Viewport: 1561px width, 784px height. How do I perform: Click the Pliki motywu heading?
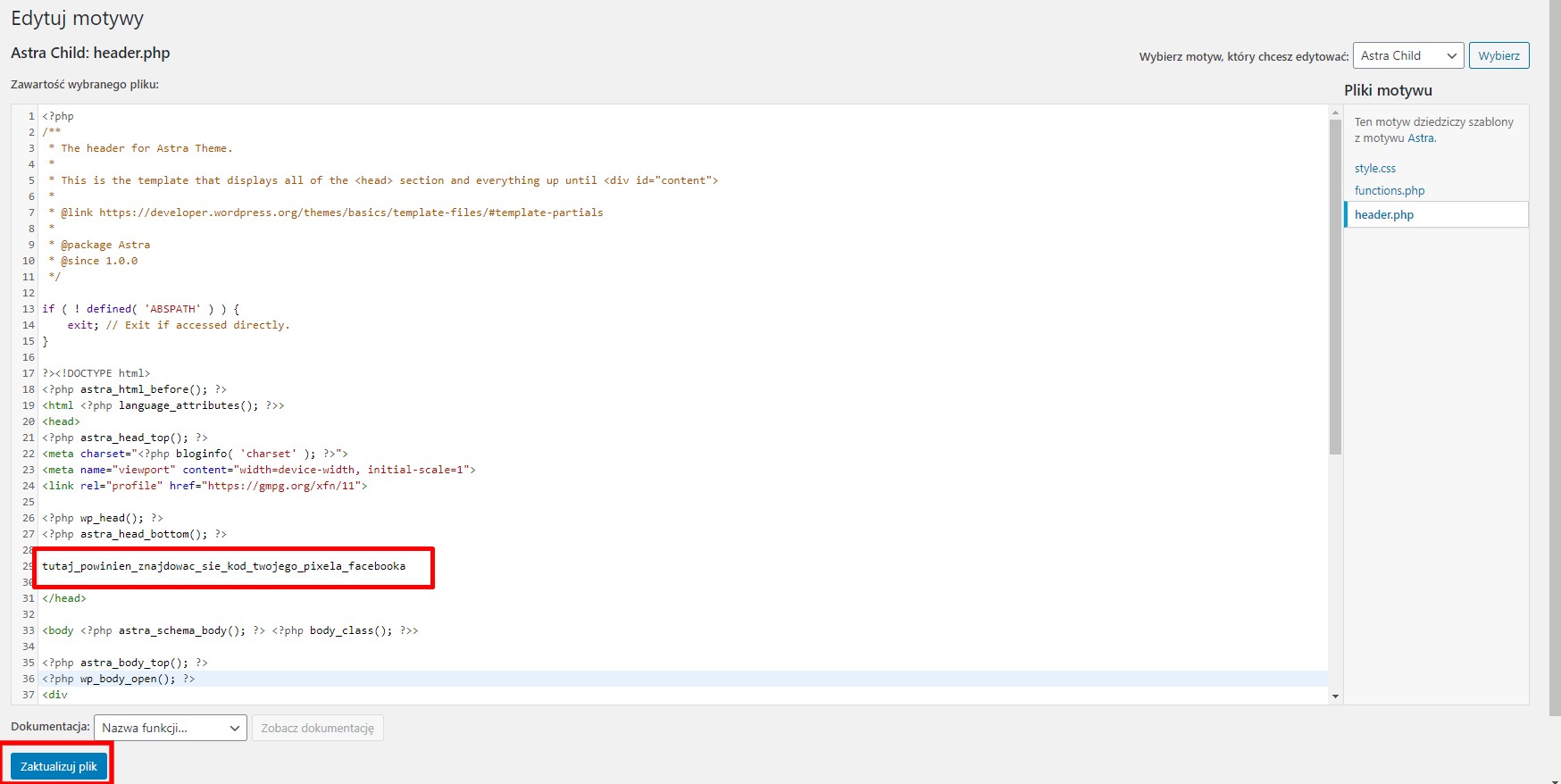(1388, 90)
